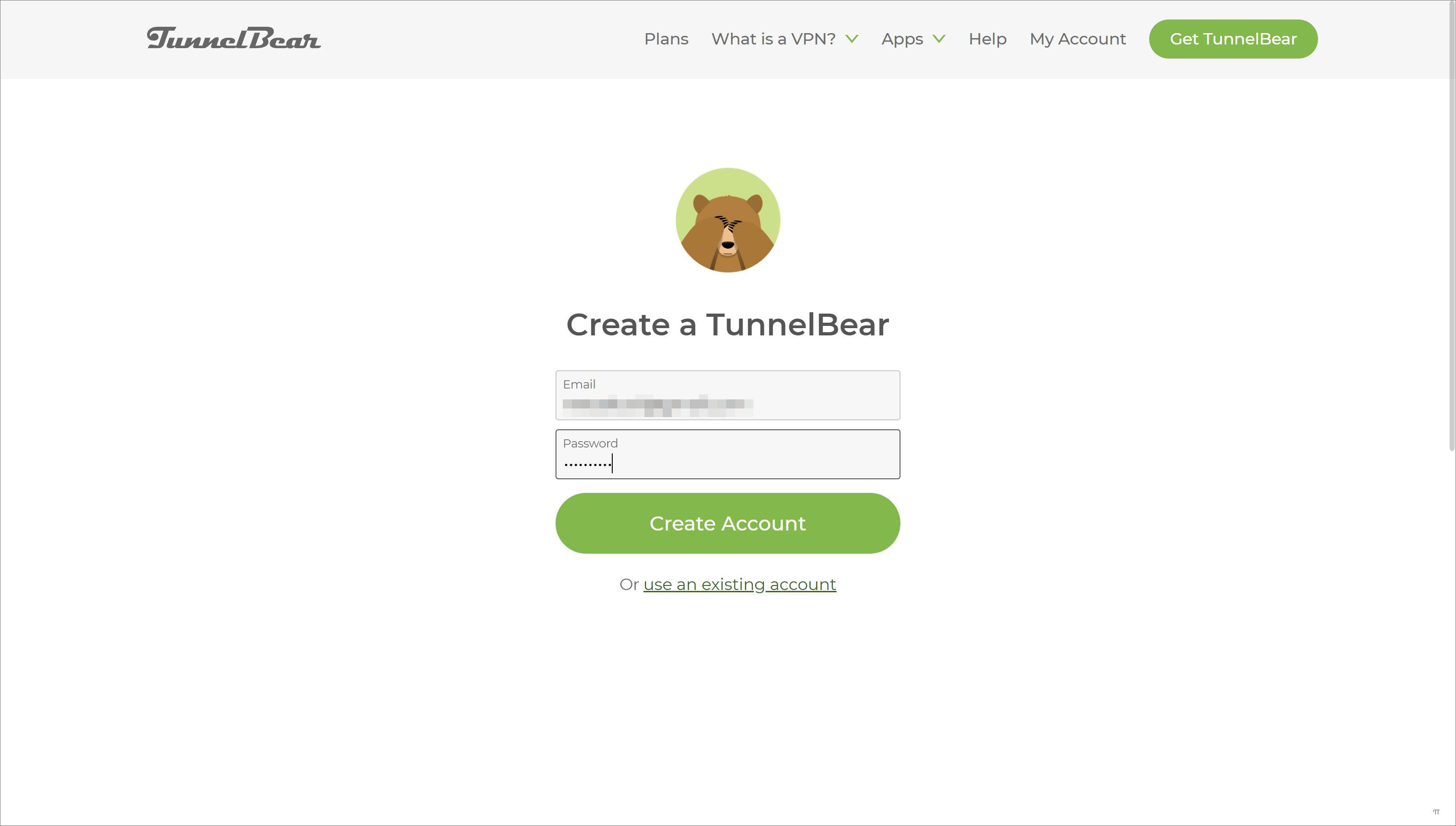Submit with the Create Account button
The height and width of the screenshot is (826, 1456).
pyautogui.click(x=728, y=523)
